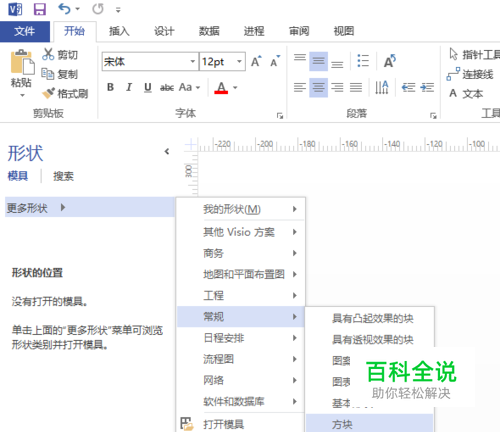
Task: Open the 工程 submenu
Action: tap(241, 295)
